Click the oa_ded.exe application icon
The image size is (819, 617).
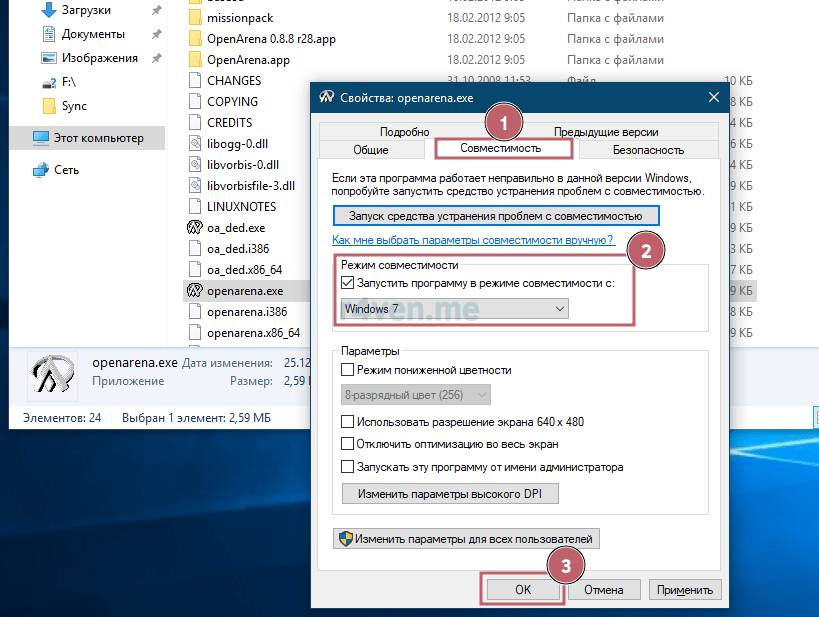pyautogui.click(x=195, y=227)
